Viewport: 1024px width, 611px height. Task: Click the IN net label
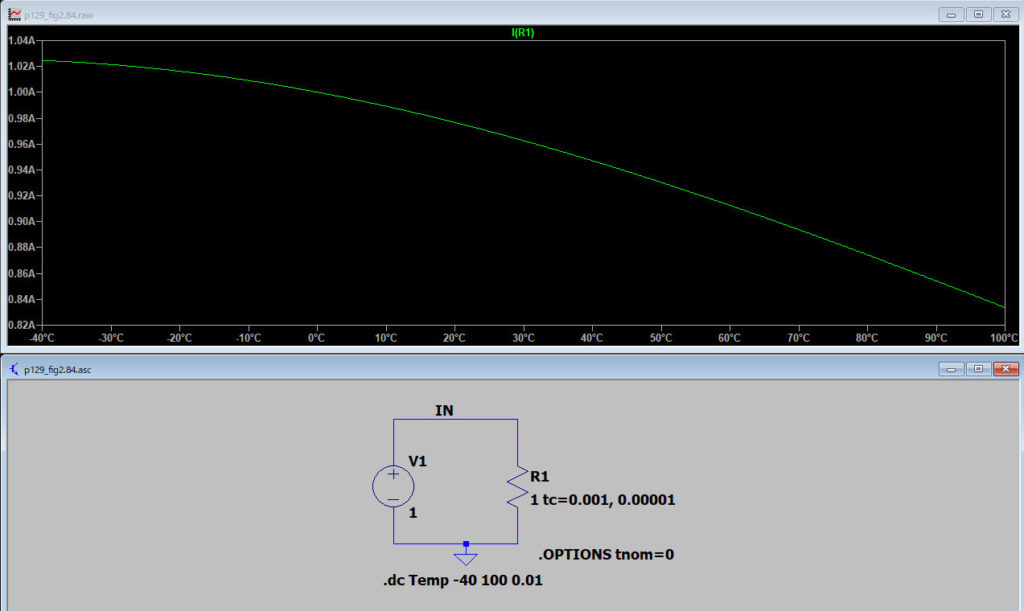[445, 410]
